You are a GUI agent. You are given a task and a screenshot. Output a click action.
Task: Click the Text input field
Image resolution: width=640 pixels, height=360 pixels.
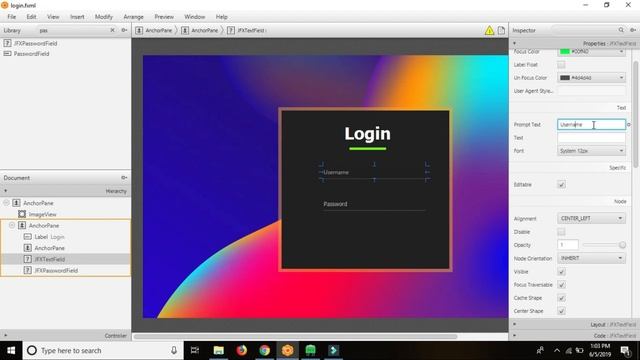[591, 138]
